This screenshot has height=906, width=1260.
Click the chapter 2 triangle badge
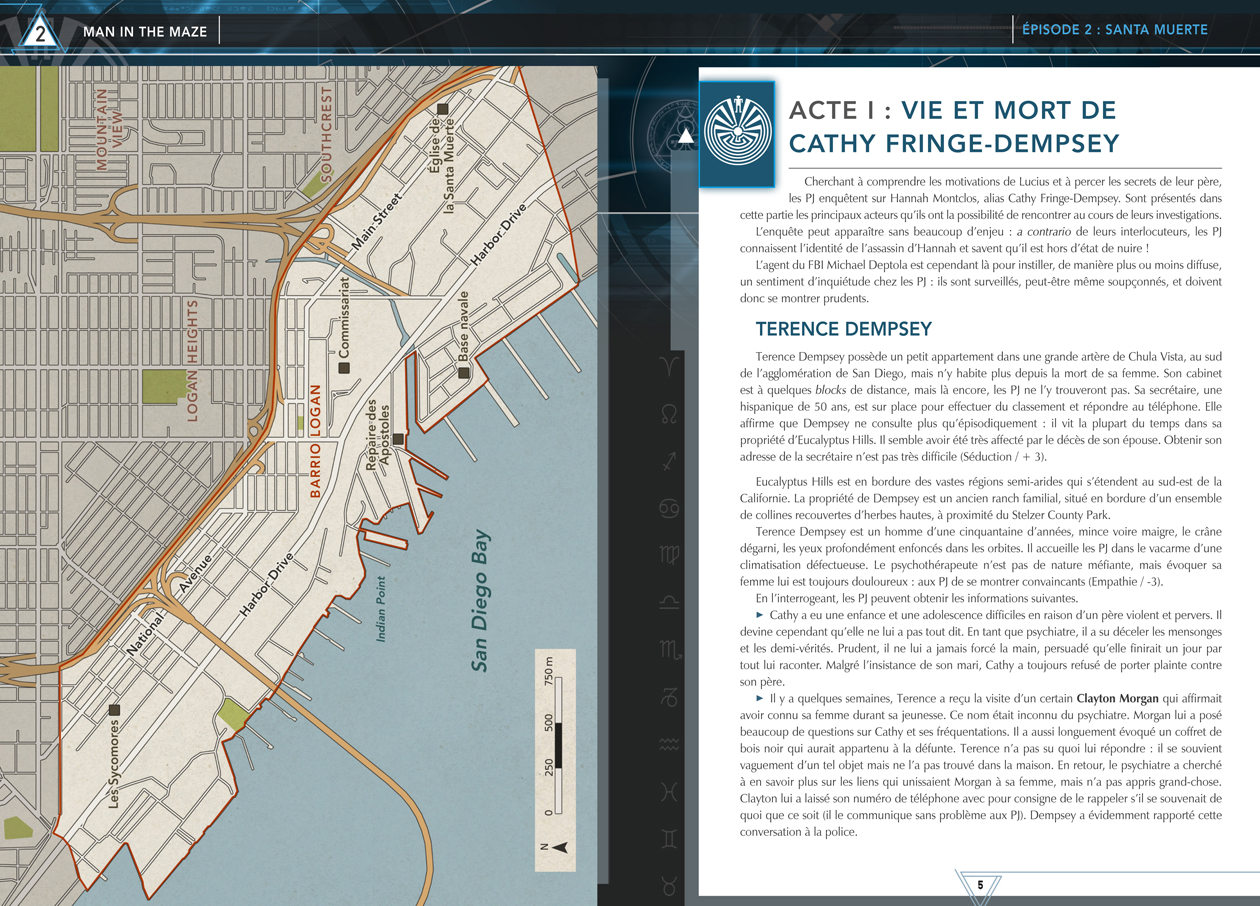39,33
